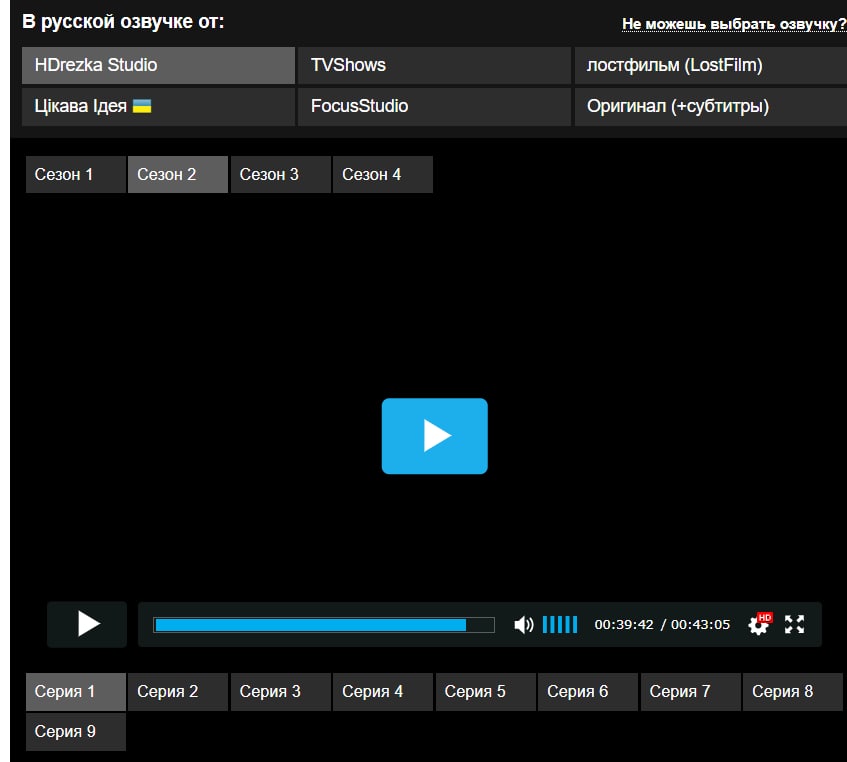
Task: Open 'Не можешь выбрать озвучку?' link
Action: (734, 24)
